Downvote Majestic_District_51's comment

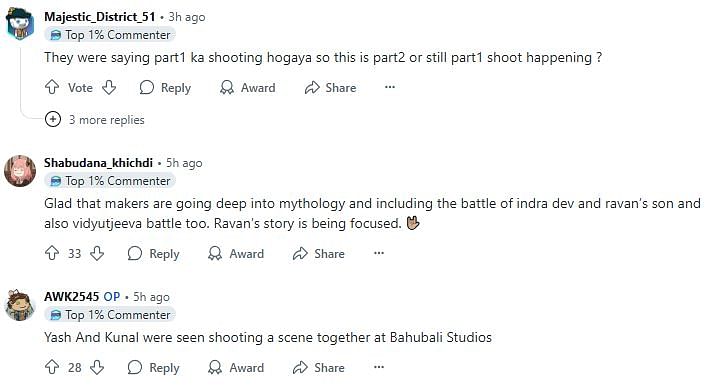click(x=109, y=87)
